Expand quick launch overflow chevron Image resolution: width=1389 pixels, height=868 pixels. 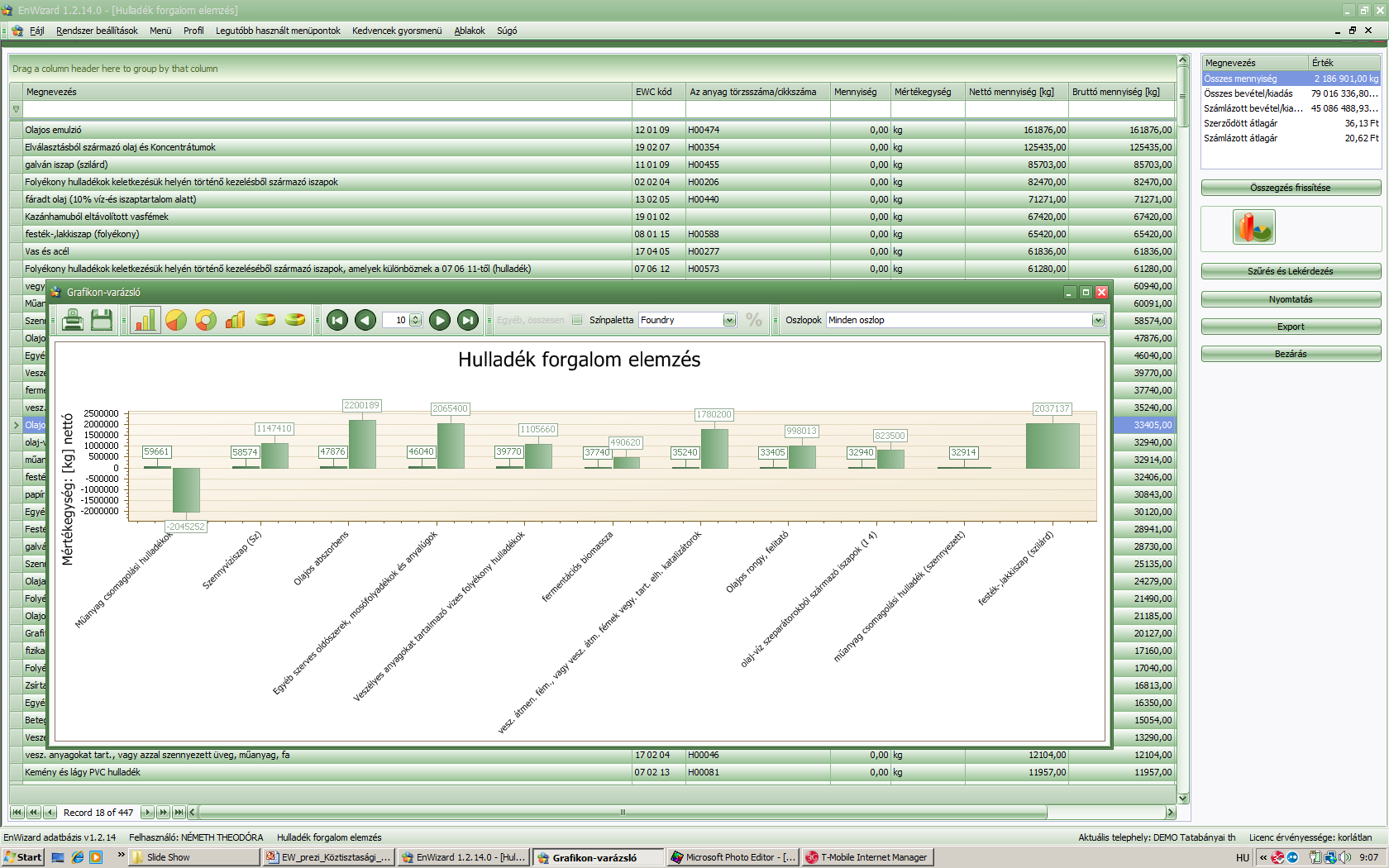pos(121,855)
